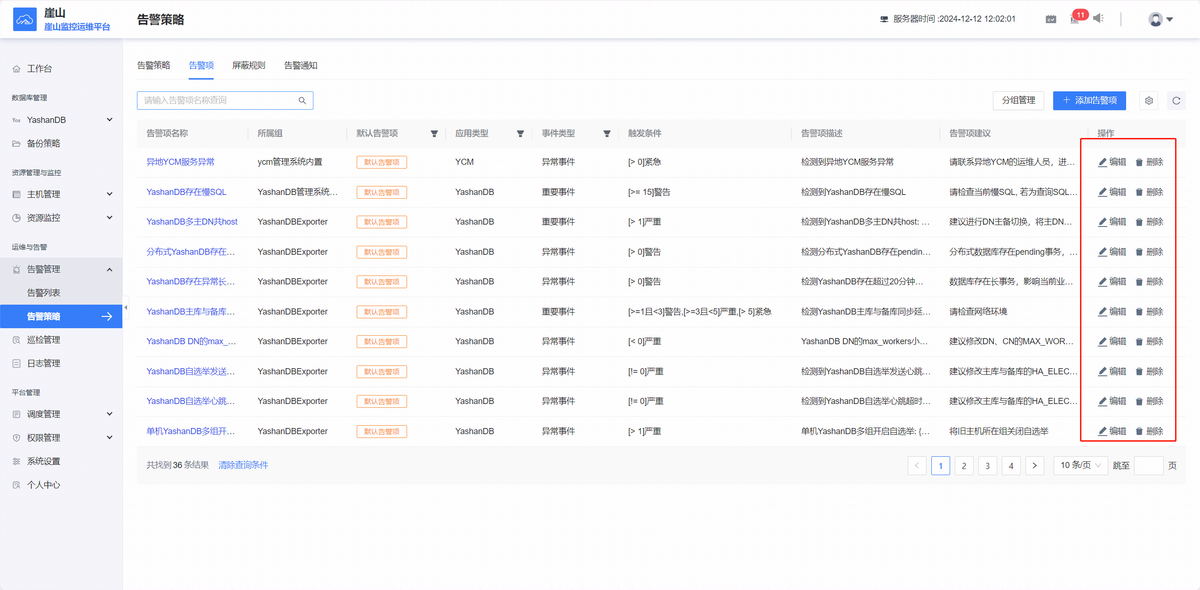
Task: Click the search magnifier icon
Action: coord(302,100)
